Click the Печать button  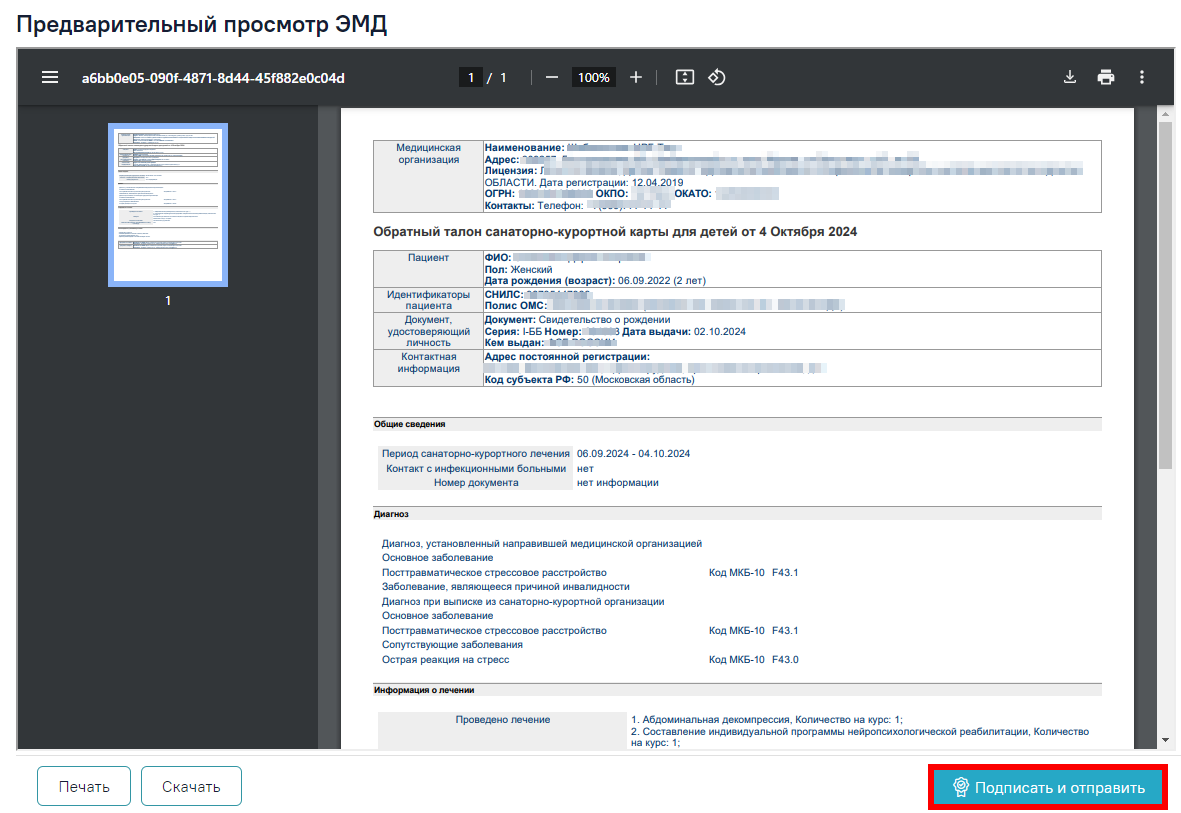pyautogui.click(x=84, y=787)
